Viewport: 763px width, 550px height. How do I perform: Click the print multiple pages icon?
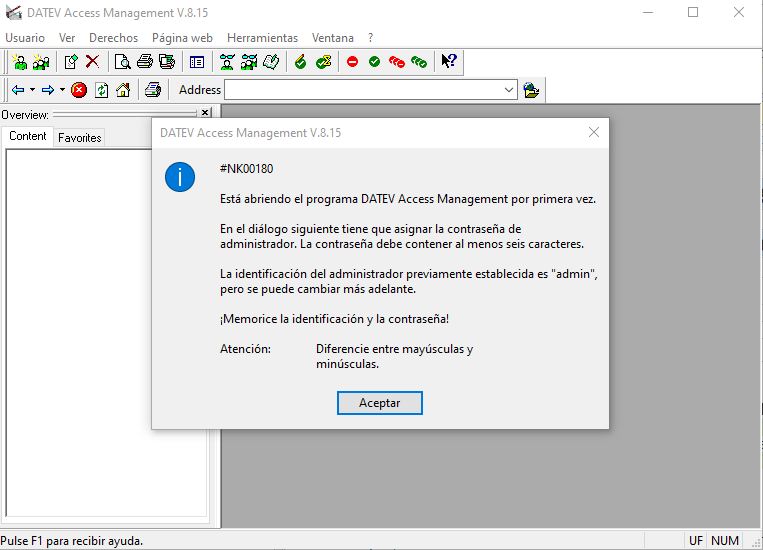[167, 62]
